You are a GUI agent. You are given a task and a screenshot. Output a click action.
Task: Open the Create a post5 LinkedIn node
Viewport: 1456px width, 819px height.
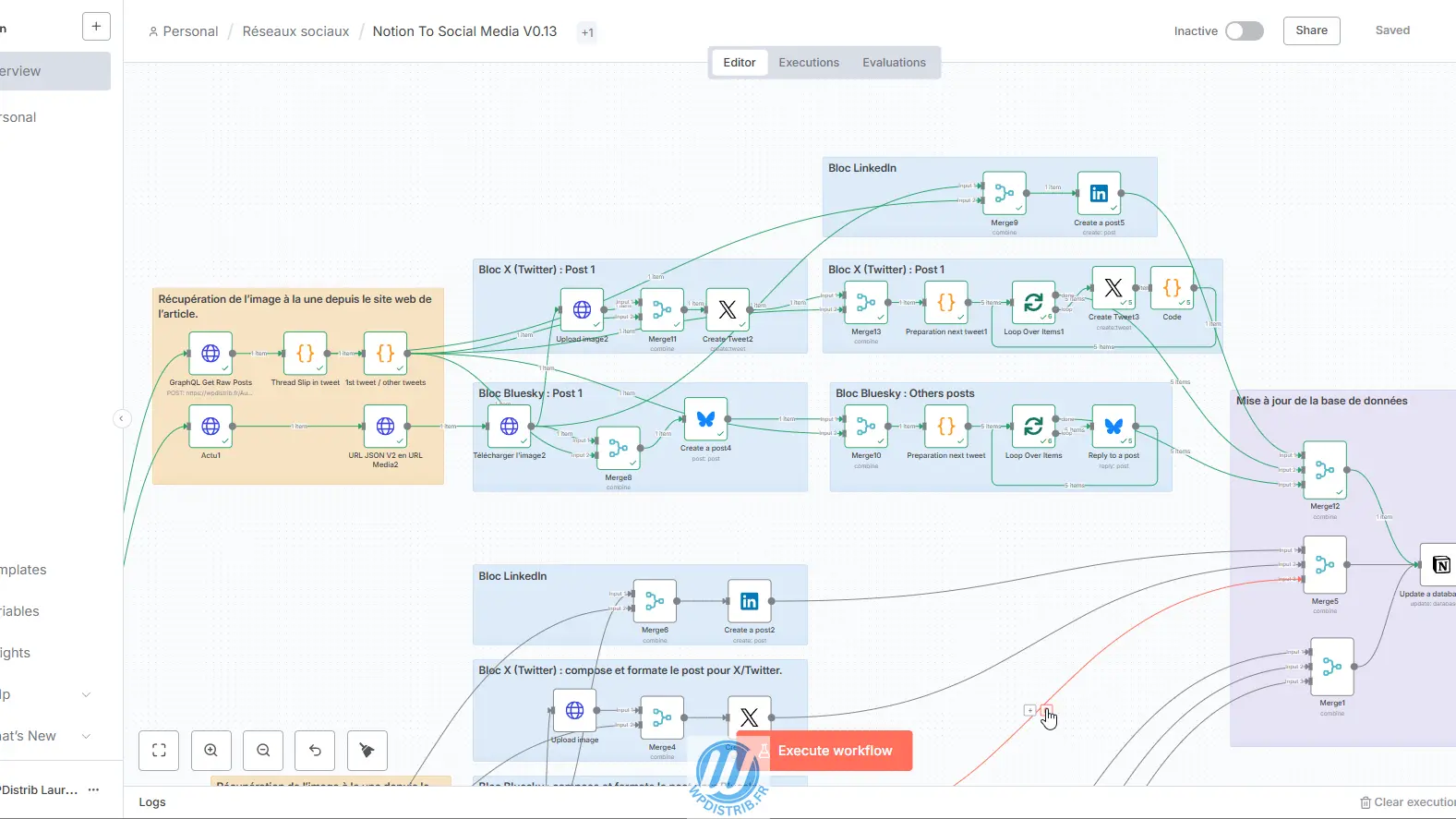coord(1099,194)
